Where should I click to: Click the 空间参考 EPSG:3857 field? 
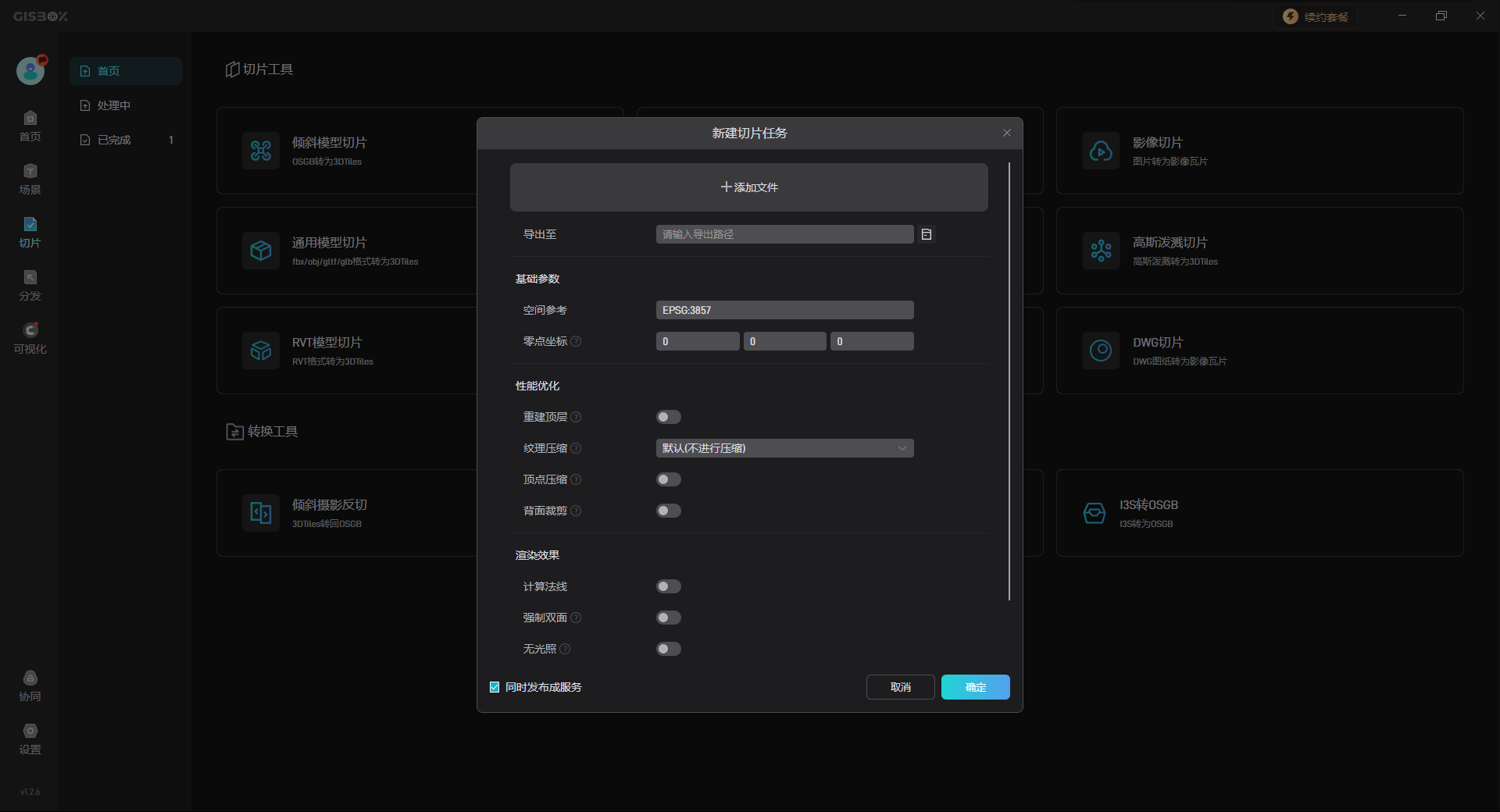pos(784,310)
